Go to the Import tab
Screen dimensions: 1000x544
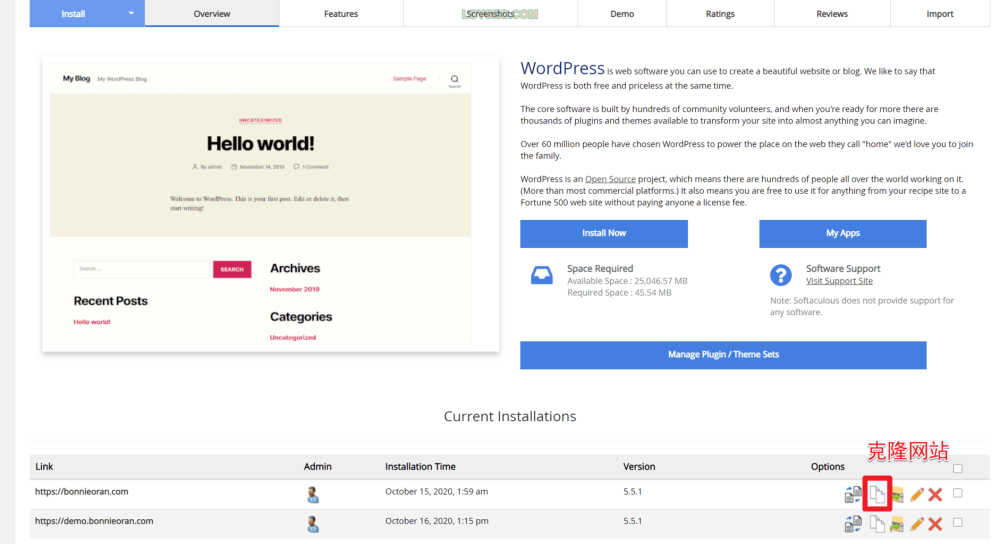pyautogui.click(x=939, y=13)
